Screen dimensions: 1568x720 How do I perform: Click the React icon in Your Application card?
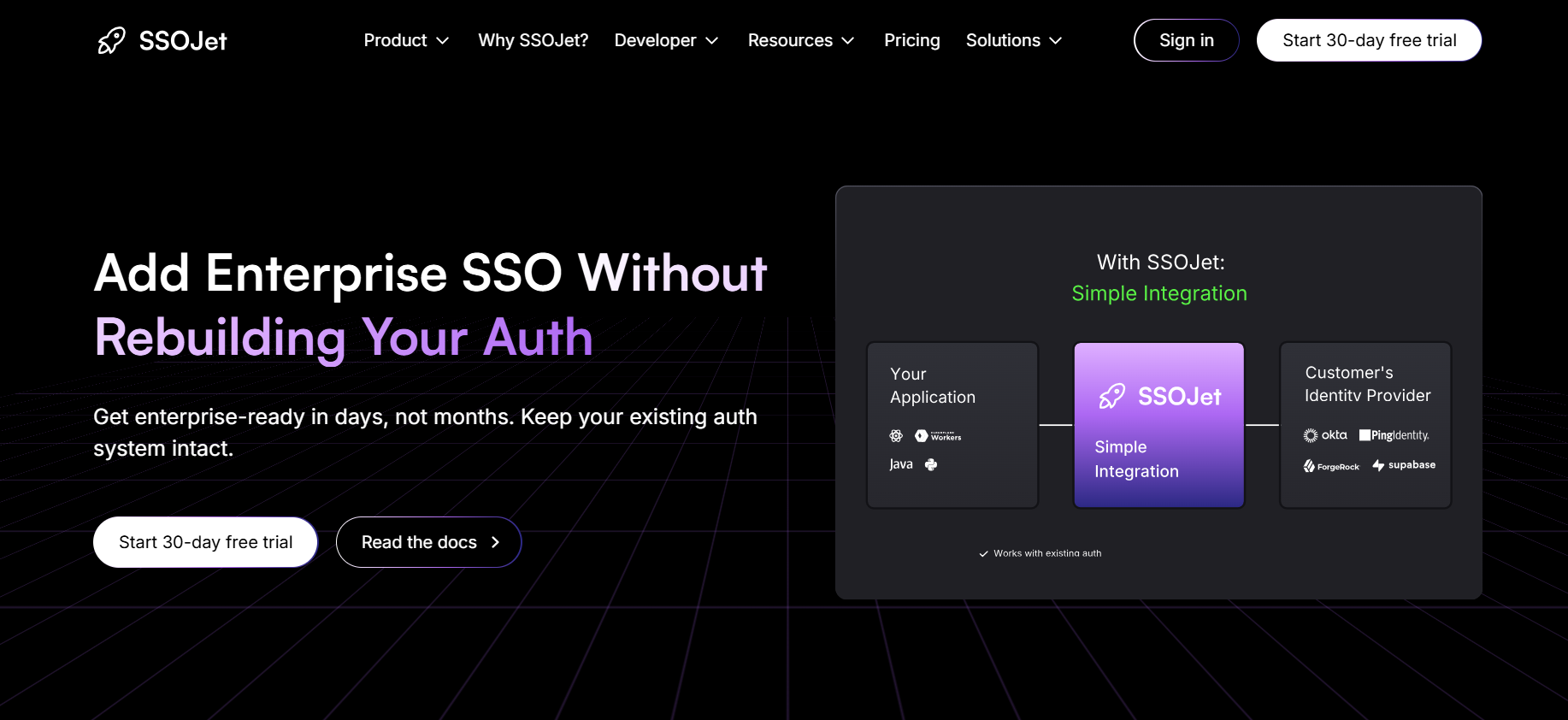click(x=896, y=436)
